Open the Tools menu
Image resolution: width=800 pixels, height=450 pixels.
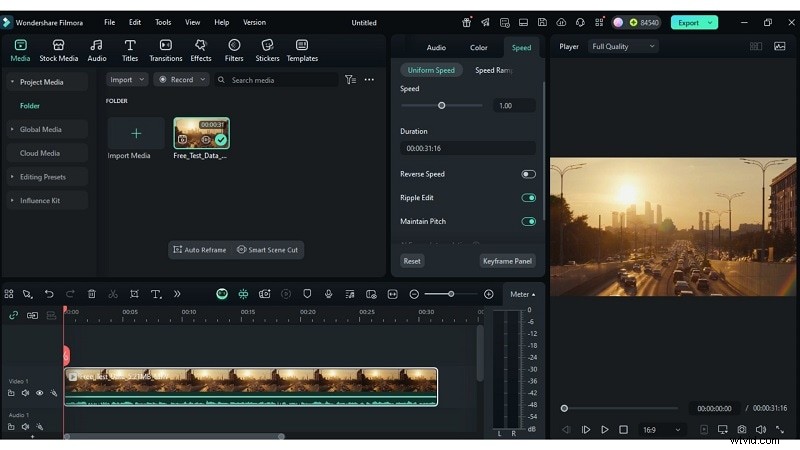tap(163, 22)
